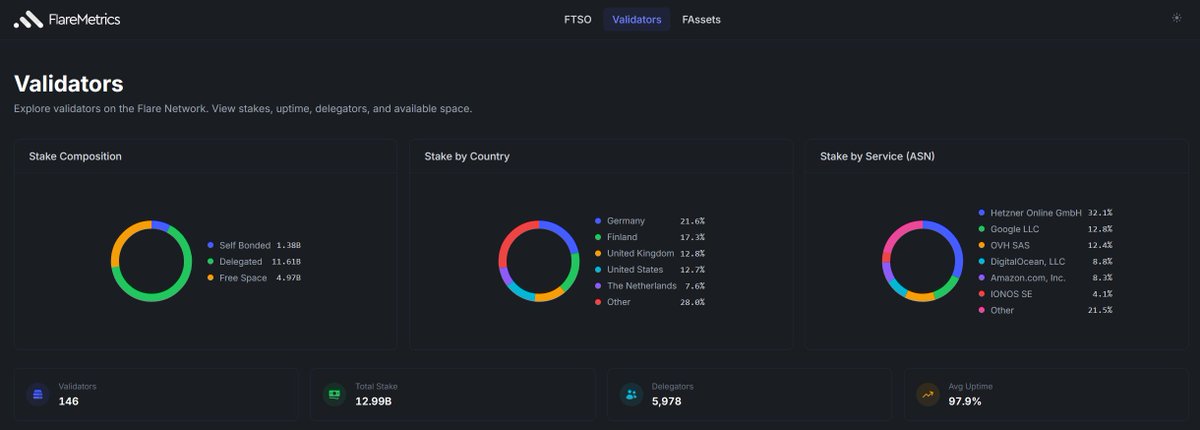Click the United States legend dot
Viewport: 1200px width, 430px height.
pyautogui.click(x=598, y=269)
